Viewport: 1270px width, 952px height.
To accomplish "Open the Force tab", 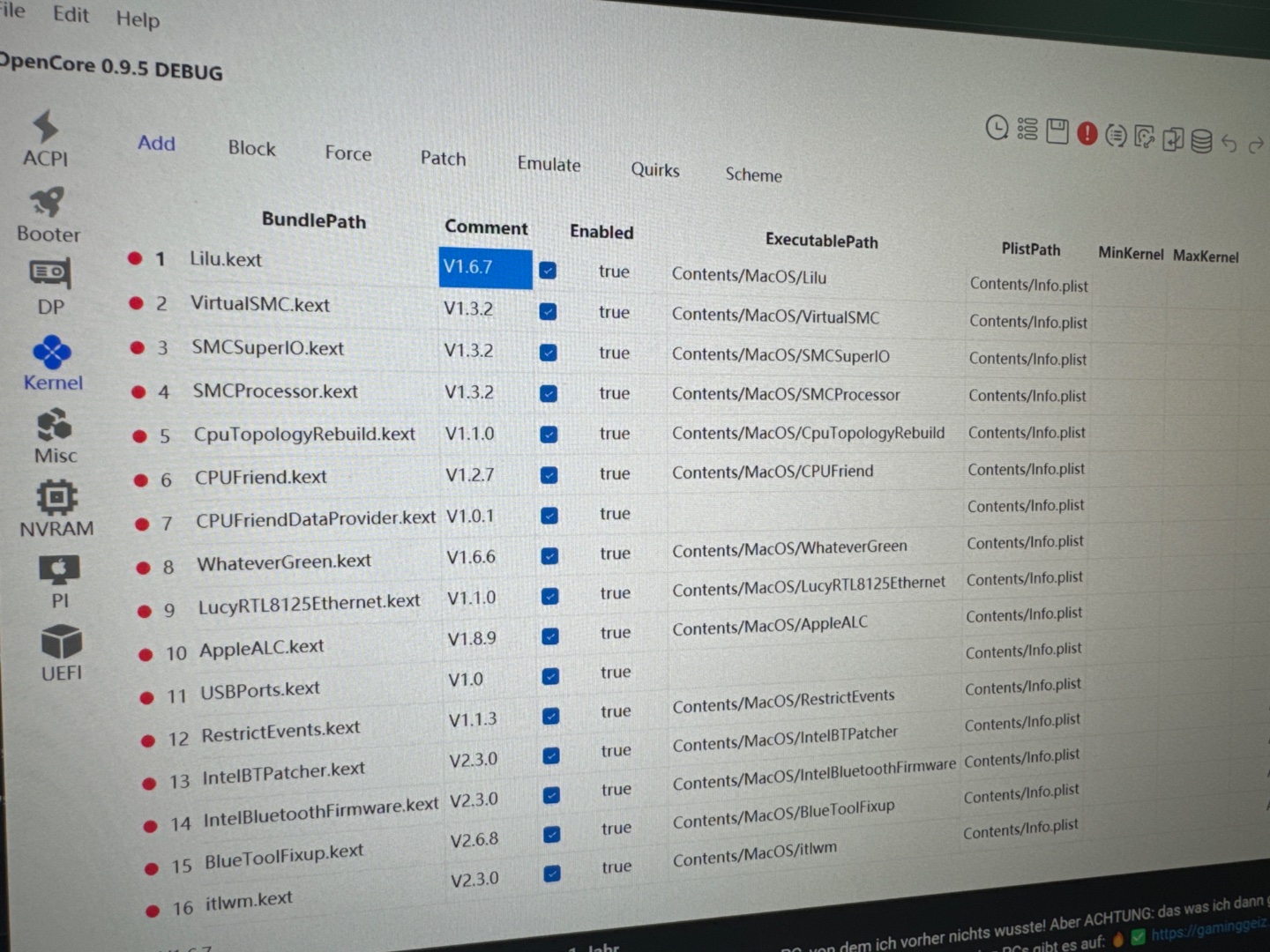I will click(347, 153).
